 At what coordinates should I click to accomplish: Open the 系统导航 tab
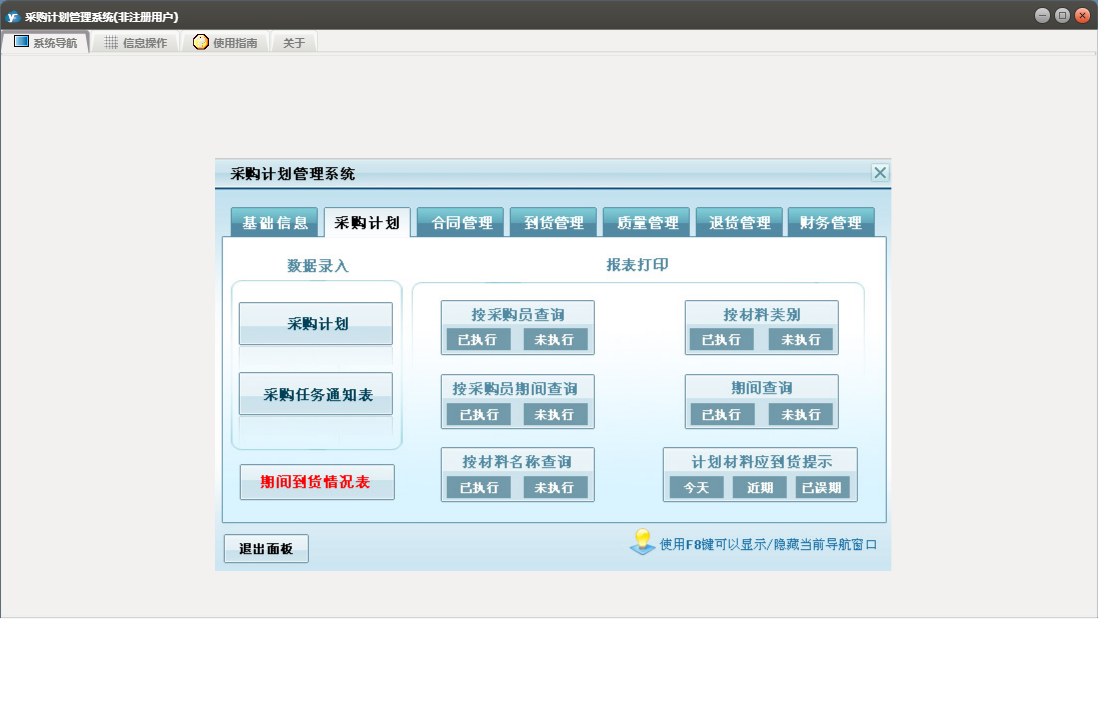[45, 43]
